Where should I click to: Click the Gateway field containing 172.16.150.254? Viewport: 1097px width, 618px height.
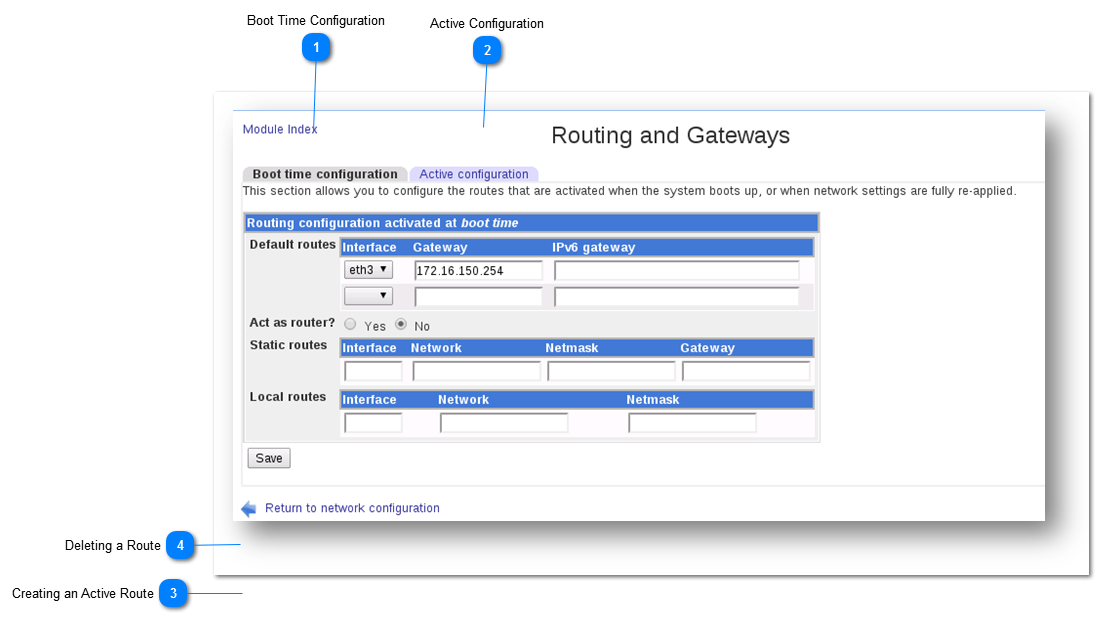point(478,270)
